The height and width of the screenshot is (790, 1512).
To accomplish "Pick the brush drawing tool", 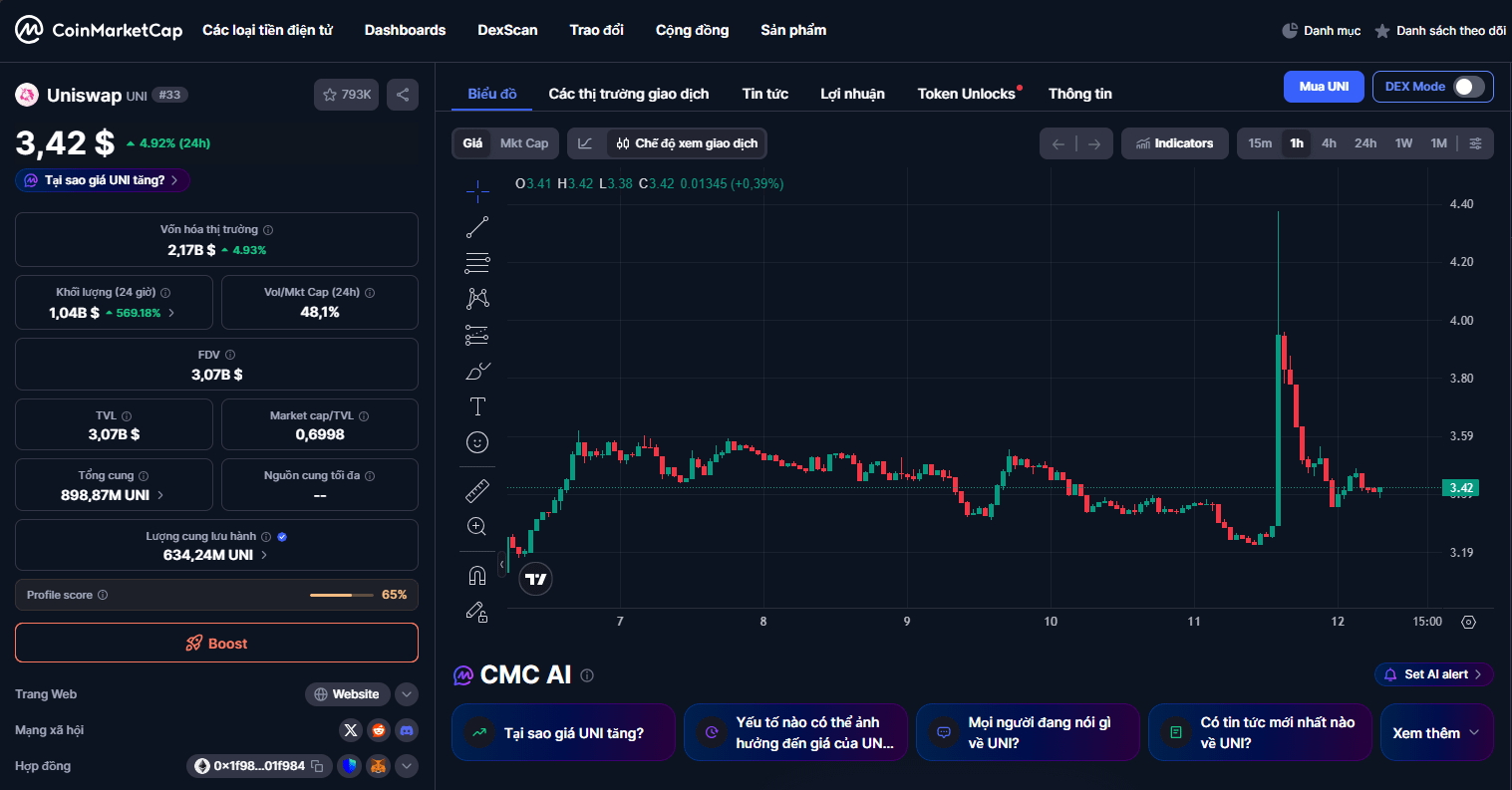I will point(477,371).
